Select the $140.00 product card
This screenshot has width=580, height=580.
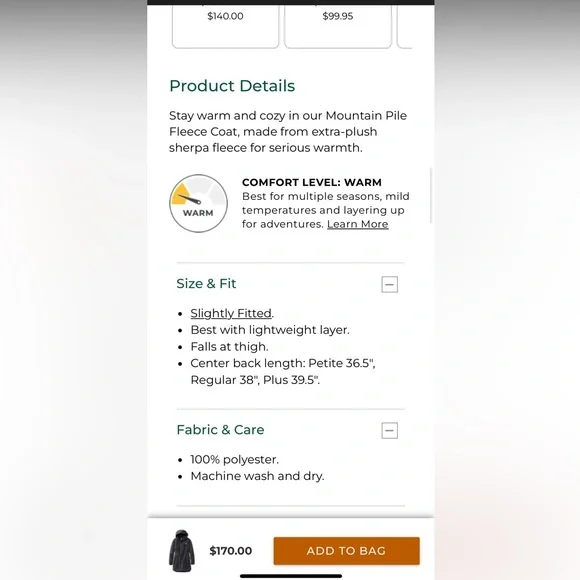(225, 24)
